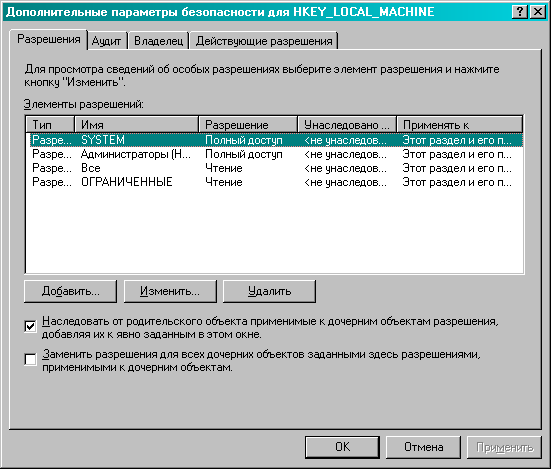Click the Применять к column header

[x=460, y=125]
